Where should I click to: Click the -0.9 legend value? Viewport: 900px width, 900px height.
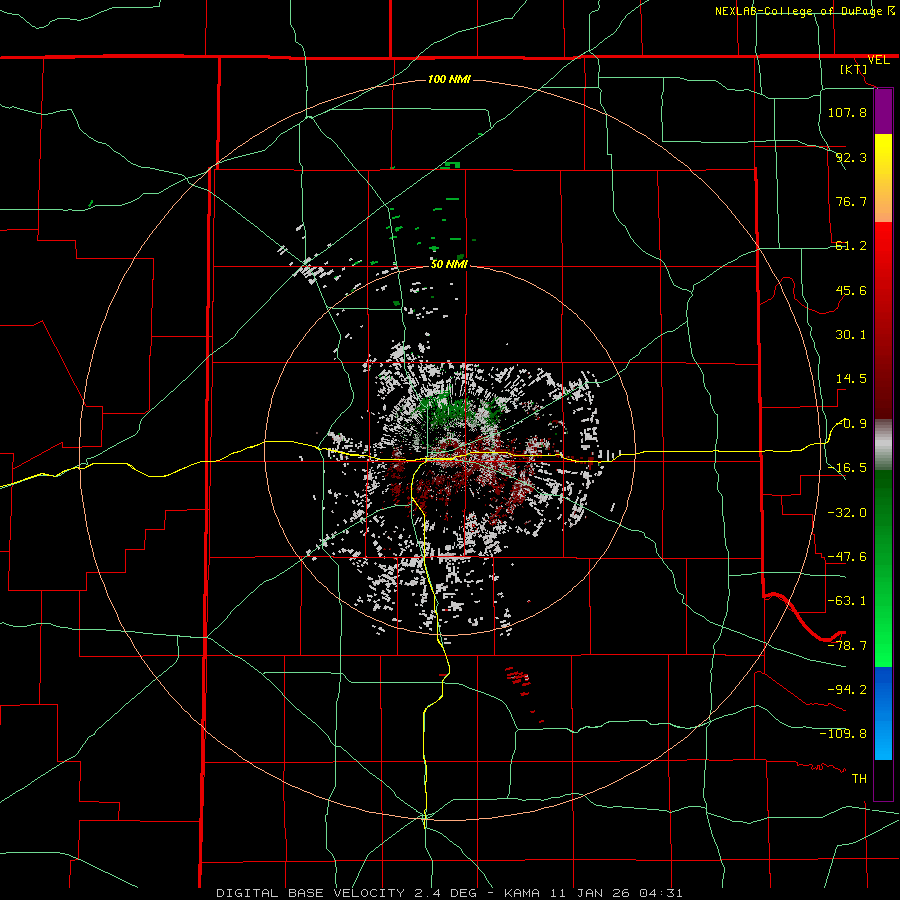[852, 424]
